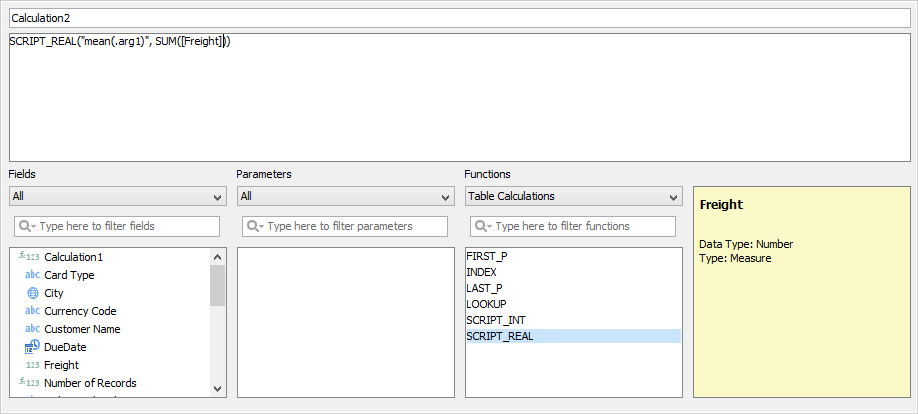Viewport: 918px width, 414px height.
Task: Click the calendar icon beside DueDate
Action: pos(32,347)
